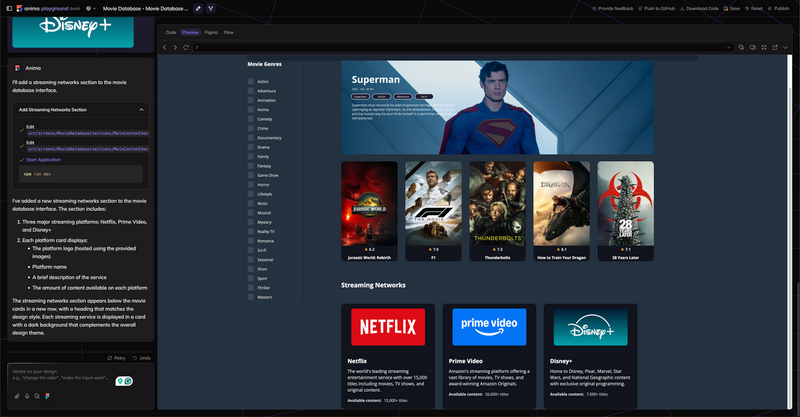Viewport: 800px width, 417px height.
Task: Click the npm run dev command block
Action: (x=81, y=174)
